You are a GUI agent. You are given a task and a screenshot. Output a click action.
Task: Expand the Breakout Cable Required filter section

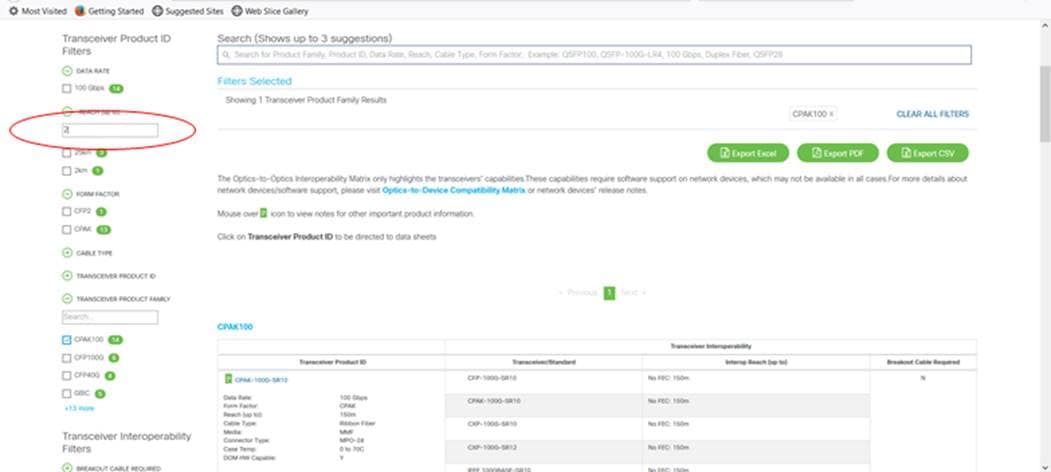click(67, 468)
